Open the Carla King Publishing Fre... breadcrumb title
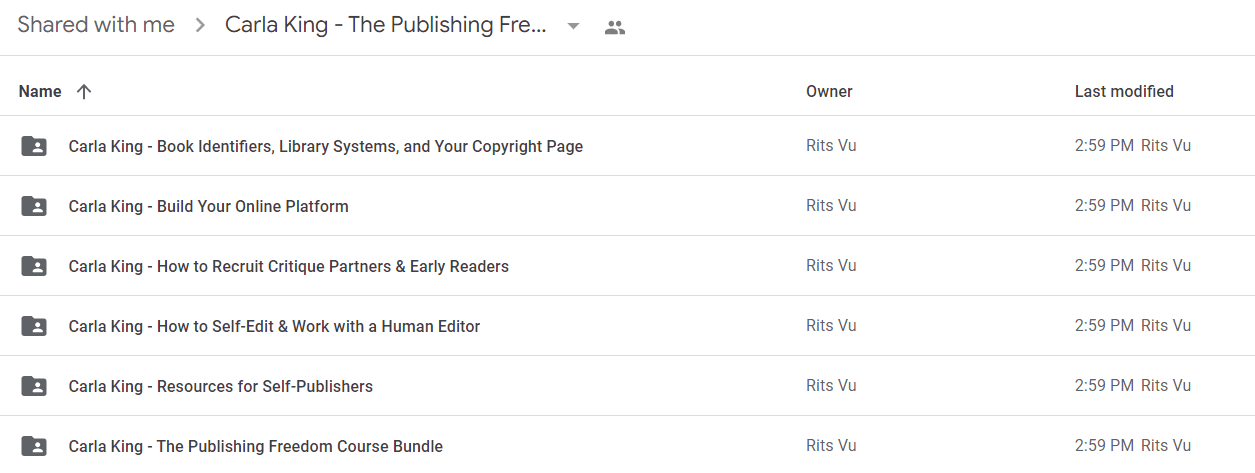 point(386,25)
